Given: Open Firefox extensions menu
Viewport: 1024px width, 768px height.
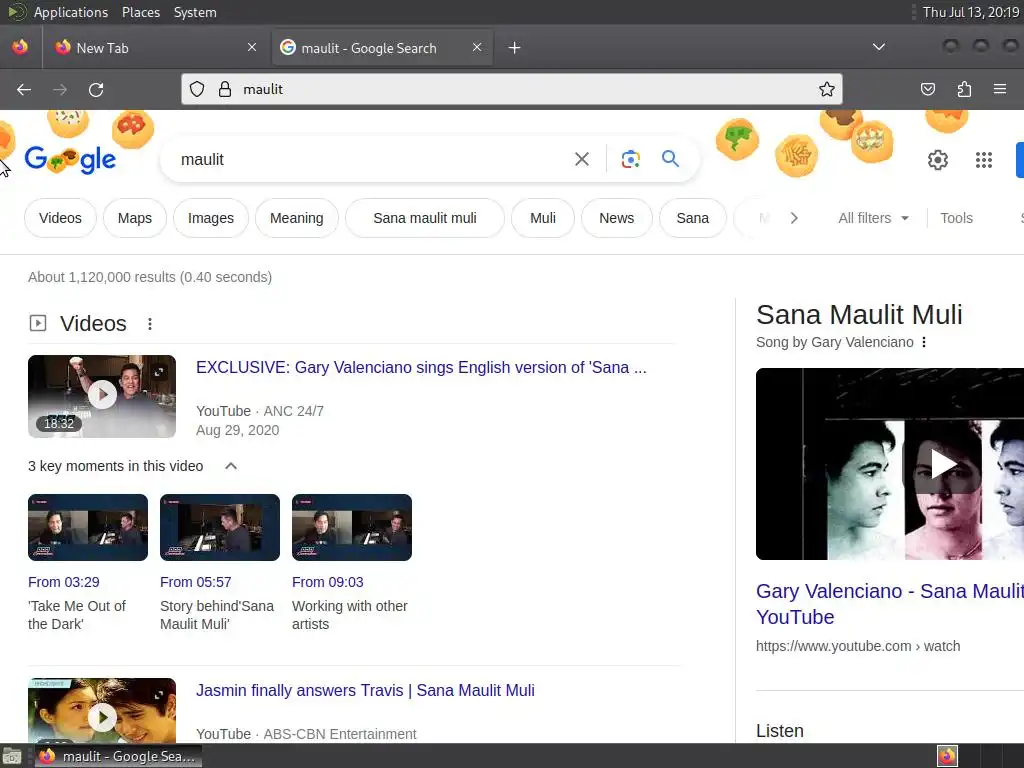Looking at the screenshot, I should pos(964,89).
